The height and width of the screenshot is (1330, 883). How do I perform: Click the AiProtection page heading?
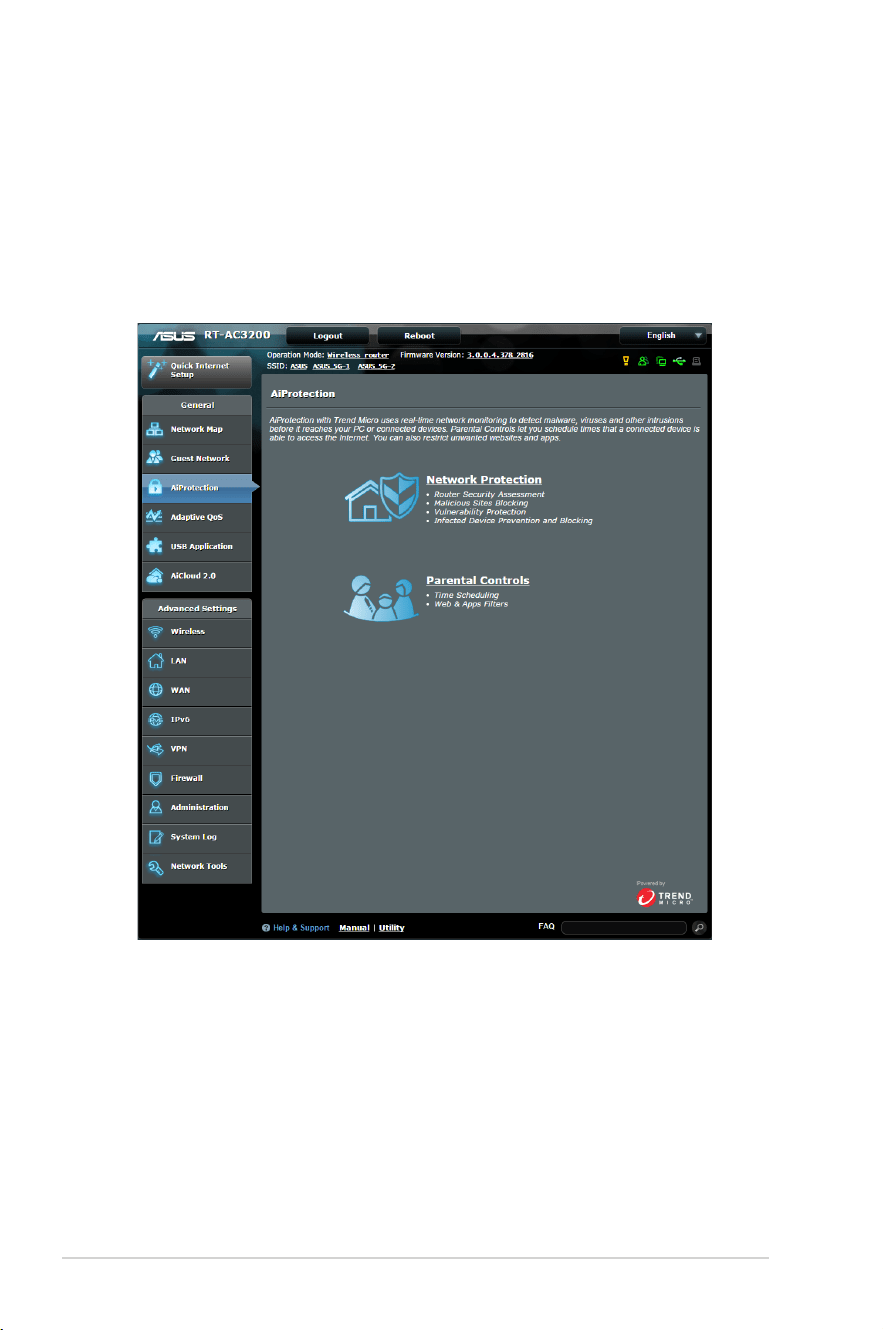(303, 394)
